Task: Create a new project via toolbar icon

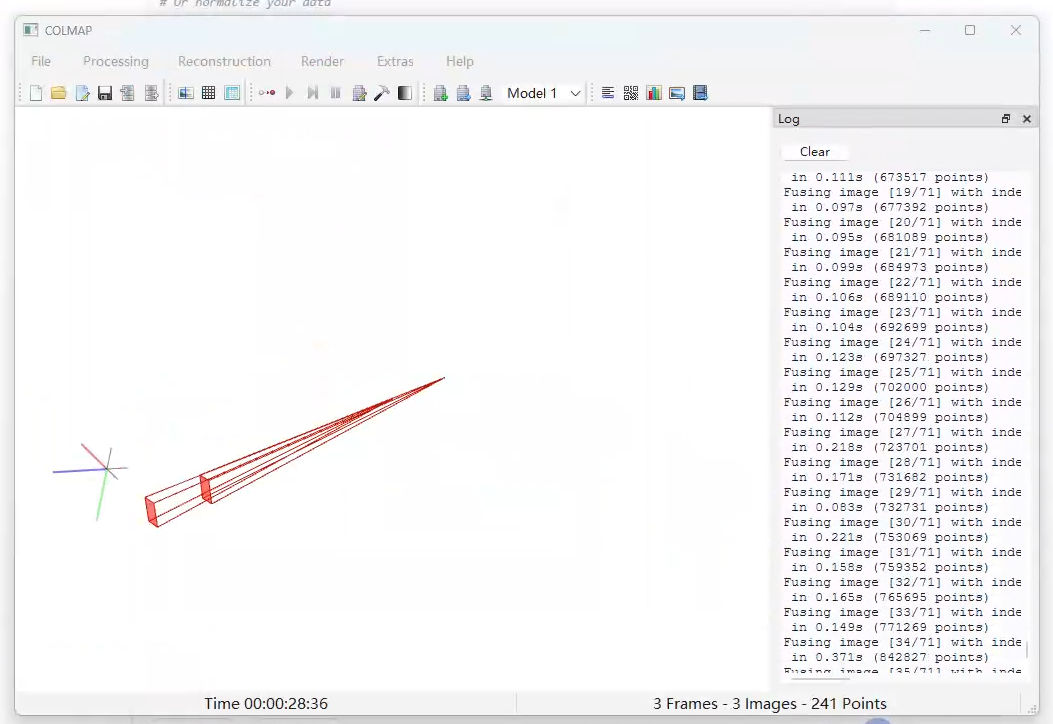Action: [36, 93]
